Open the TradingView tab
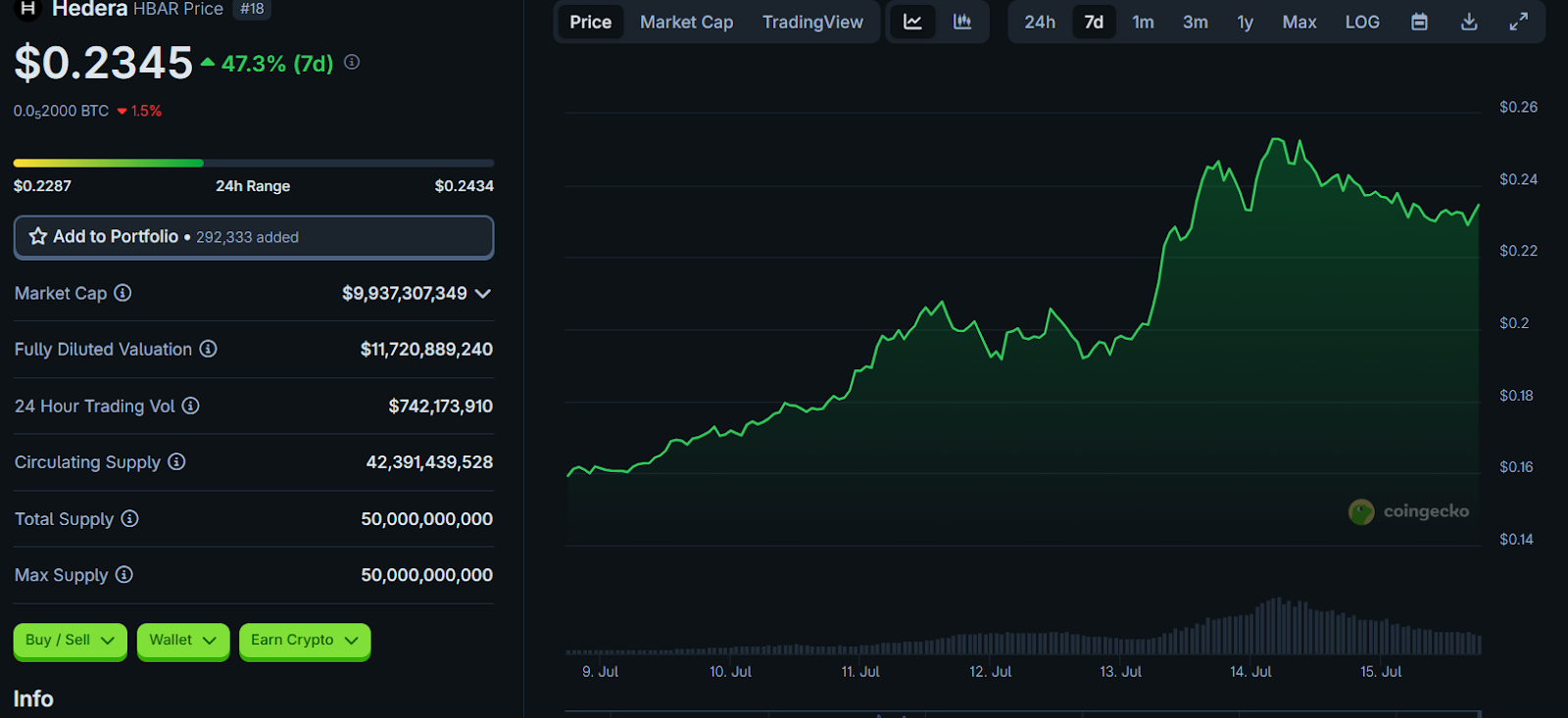The width and height of the screenshot is (1568, 718). pyautogui.click(x=812, y=22)
